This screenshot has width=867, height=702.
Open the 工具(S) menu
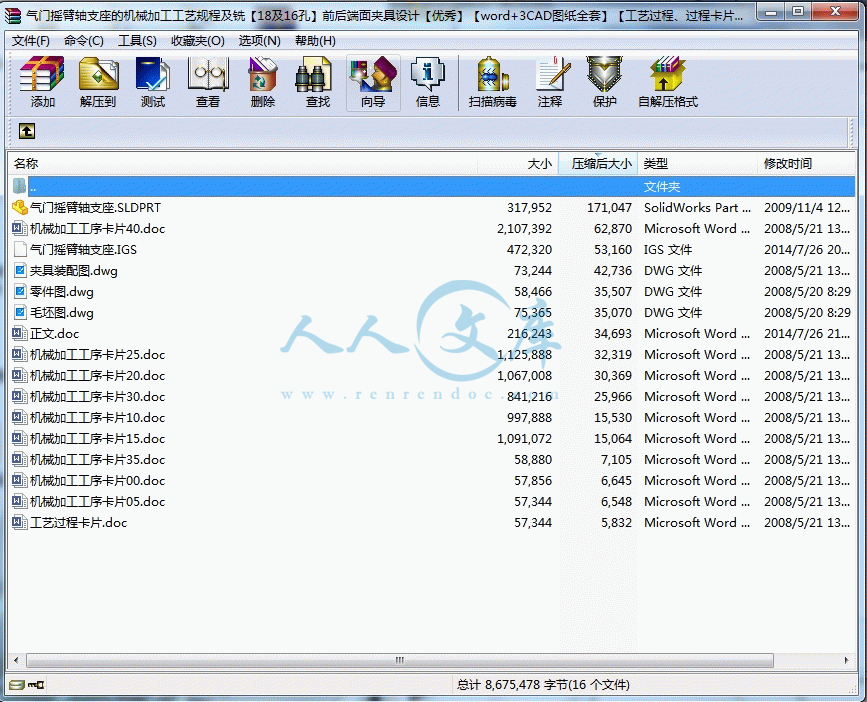point(137,41)
